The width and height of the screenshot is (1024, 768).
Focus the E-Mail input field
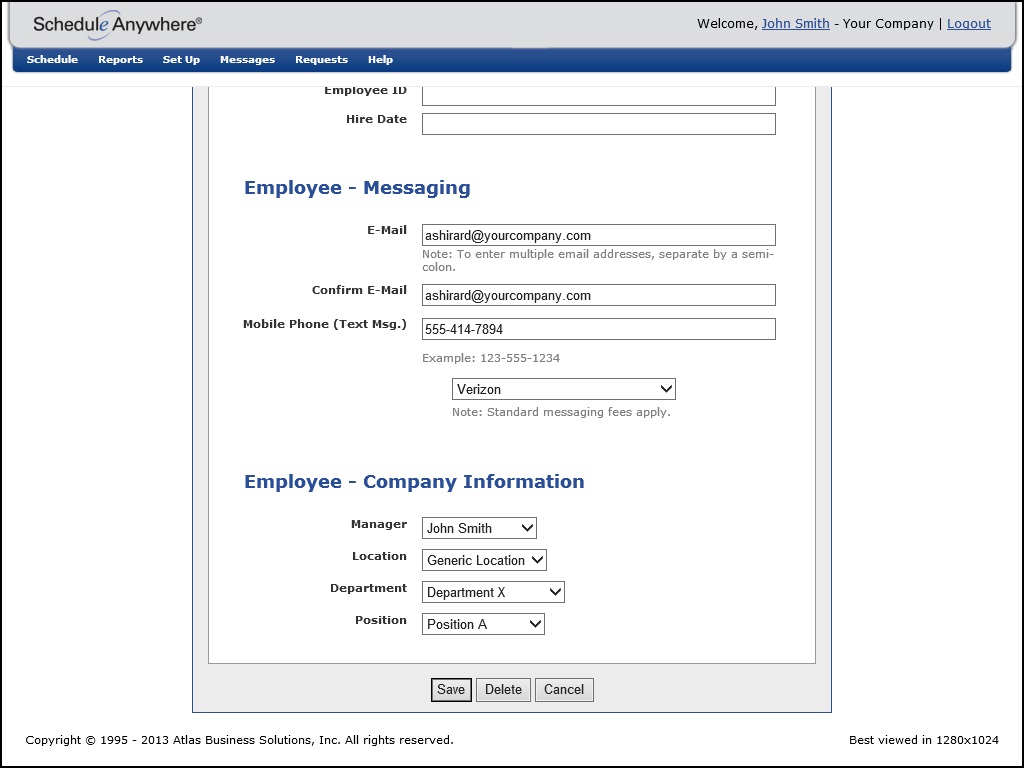pos(598,236)
